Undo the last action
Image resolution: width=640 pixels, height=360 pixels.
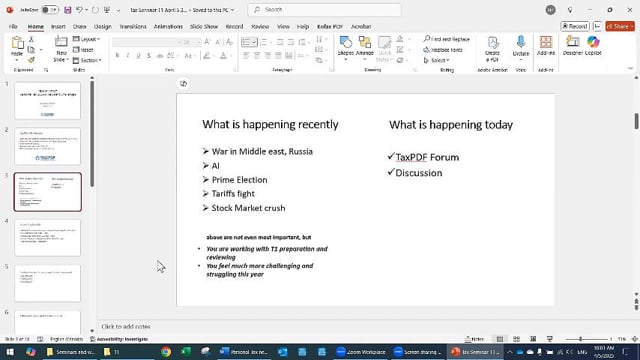click(x=80, y=10)
